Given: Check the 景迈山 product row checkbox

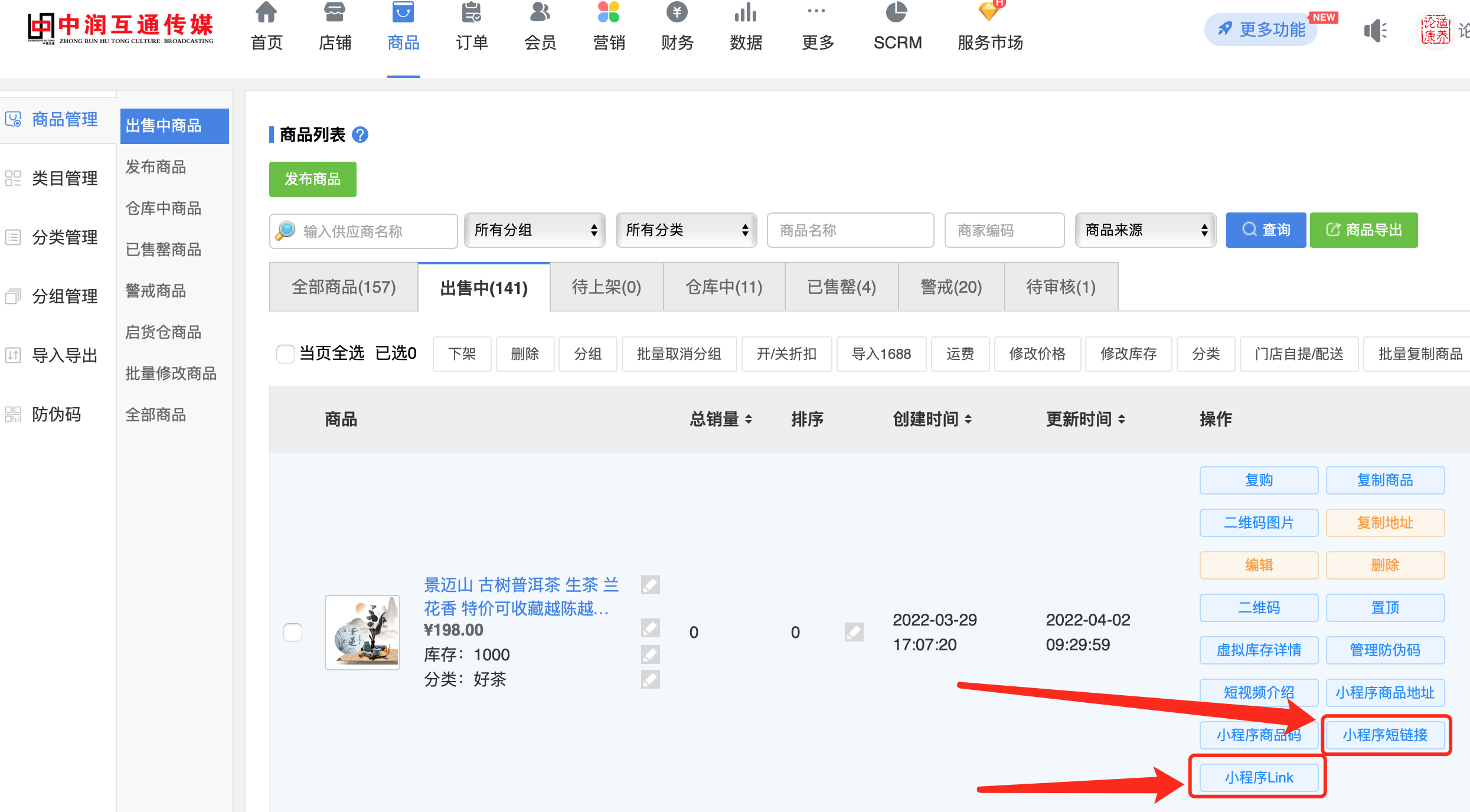Looking at the screenshot, I should (293, 632).
